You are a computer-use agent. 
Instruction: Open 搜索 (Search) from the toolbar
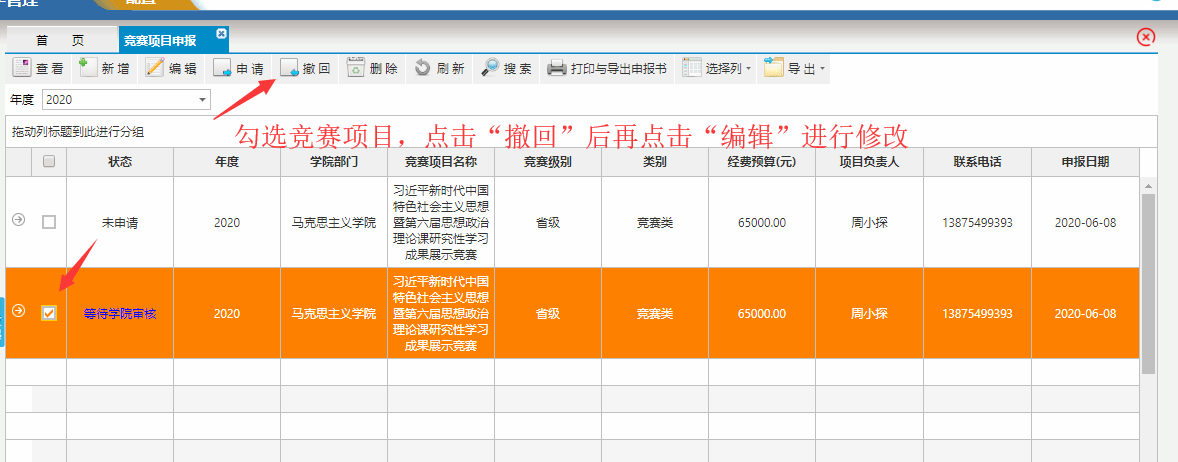(506, 69)
